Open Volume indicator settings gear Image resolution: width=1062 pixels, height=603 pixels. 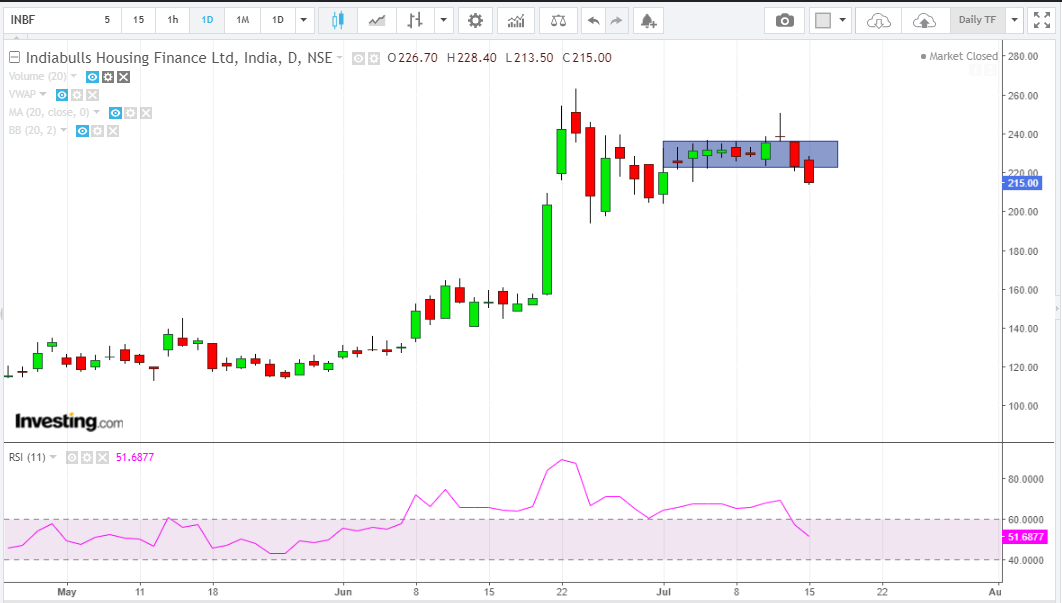pyautogui.click(x=108, y=77)
